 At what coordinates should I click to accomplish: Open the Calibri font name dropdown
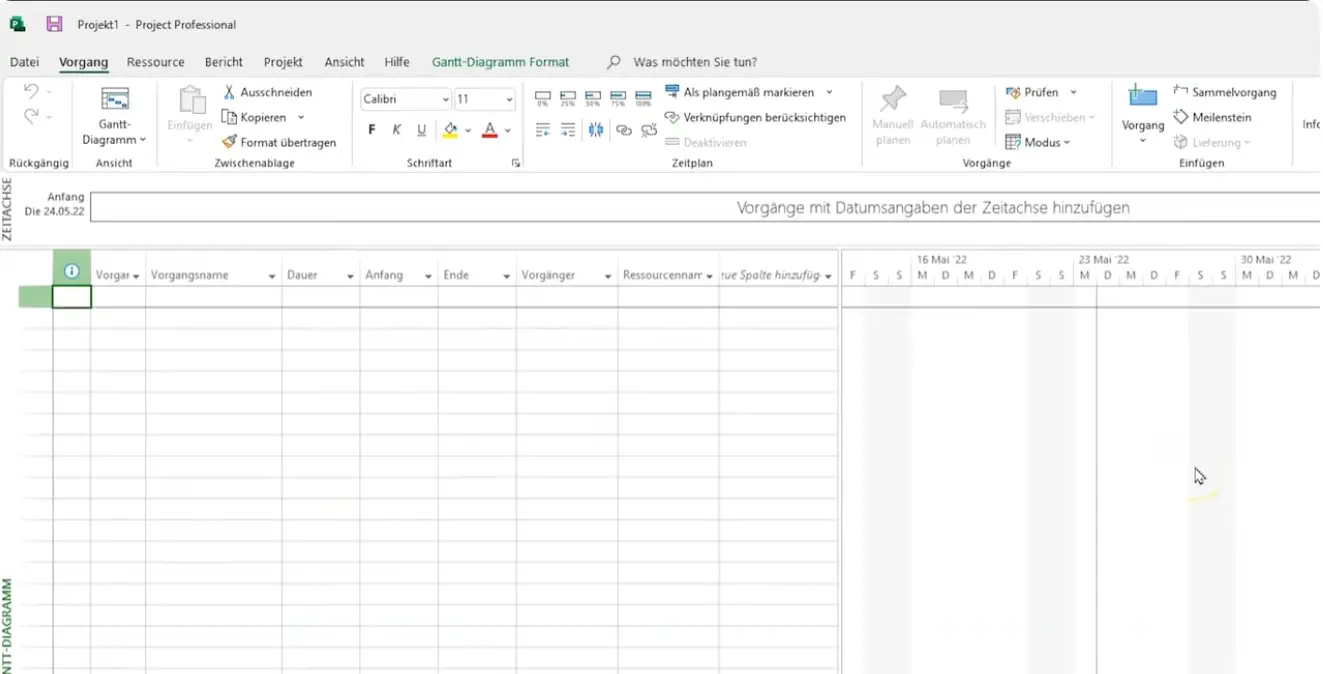coord(446,99)
